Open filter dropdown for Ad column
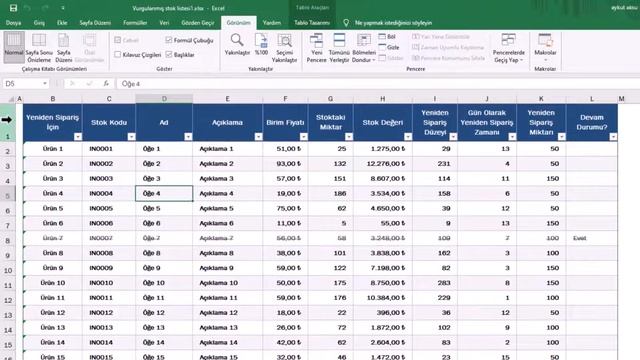Viewport: 640px width, 360px height. pyautogui.click(x=188, y=137)
